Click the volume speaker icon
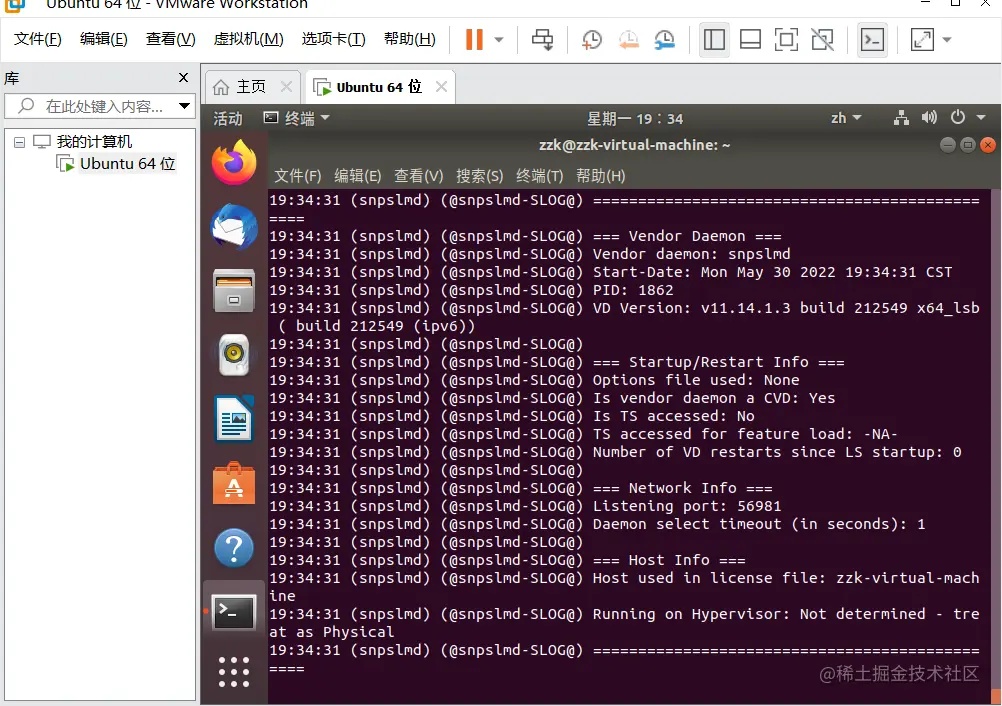Screen dimensions: 1002x706 (929, 118)
